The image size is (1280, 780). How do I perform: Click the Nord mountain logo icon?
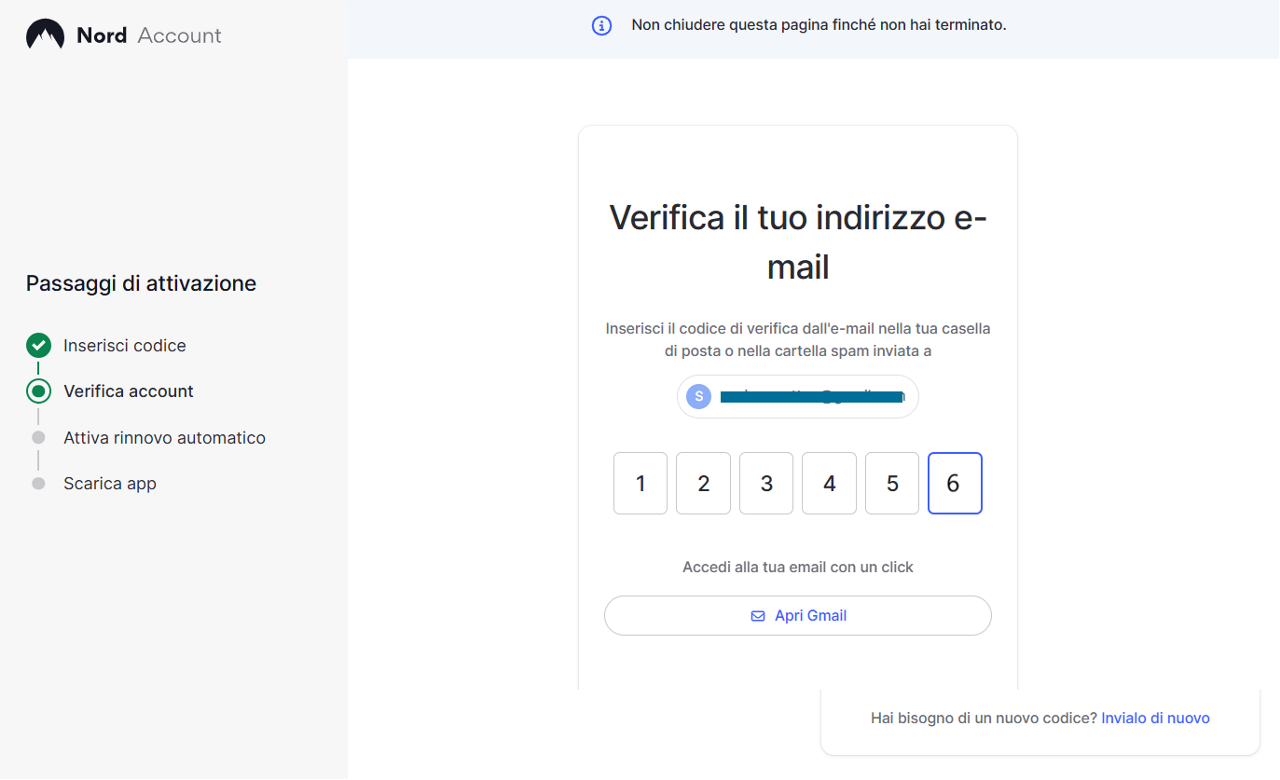click(45, 35)
